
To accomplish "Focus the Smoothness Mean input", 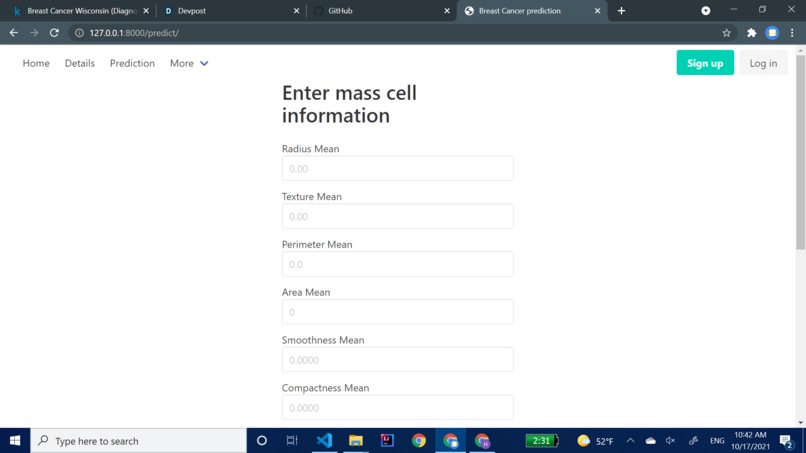I will tap(397, 360).
